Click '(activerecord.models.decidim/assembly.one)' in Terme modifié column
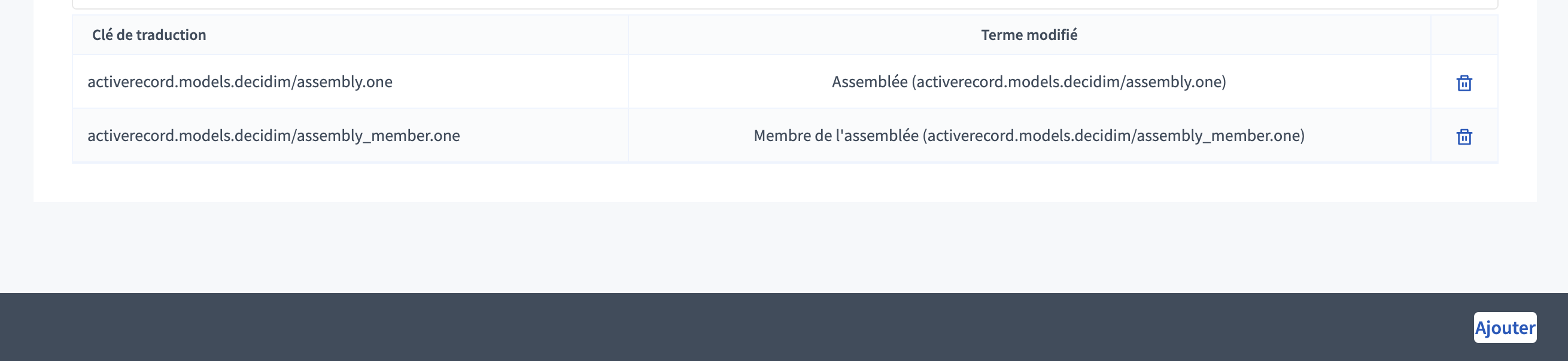Screen dimensions: 1568x361 coord(1069,81)
